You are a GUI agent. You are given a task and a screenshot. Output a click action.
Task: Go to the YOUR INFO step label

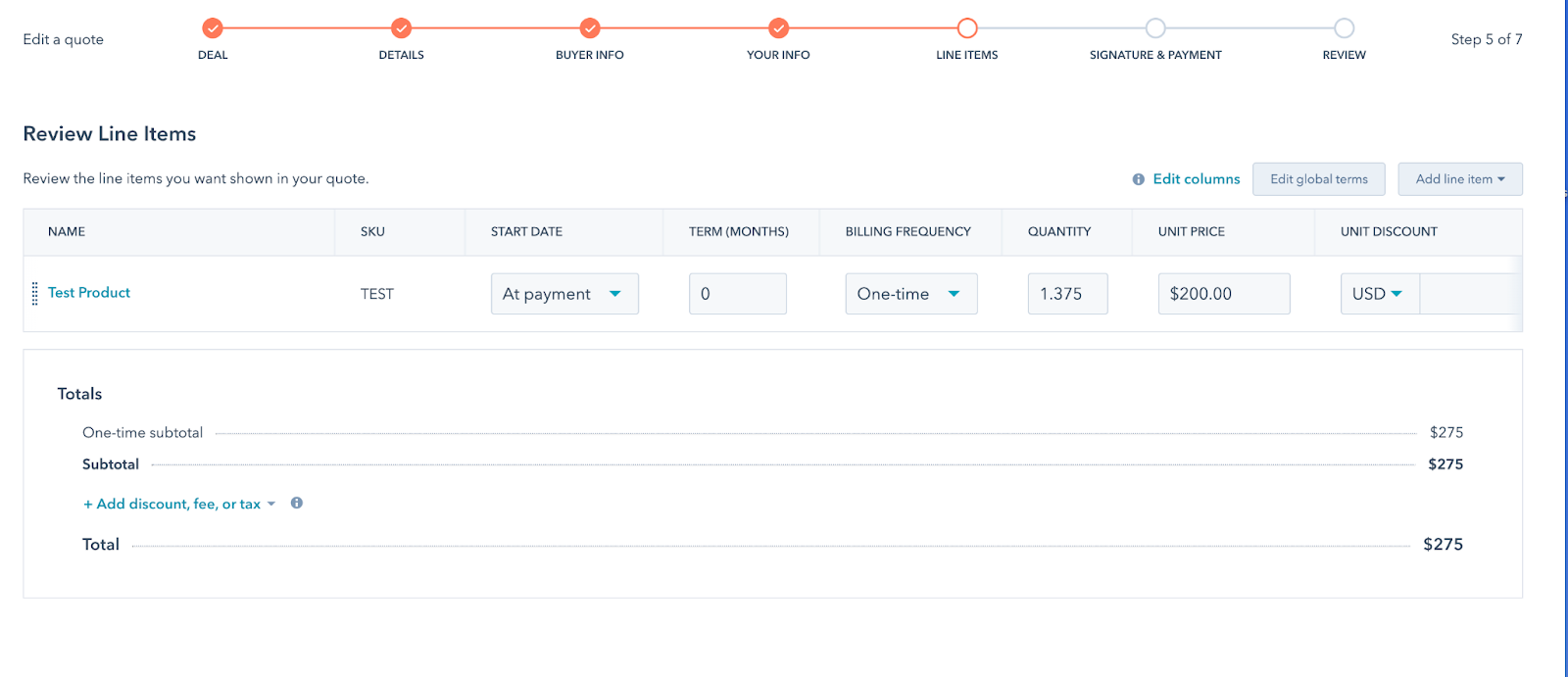778,55
